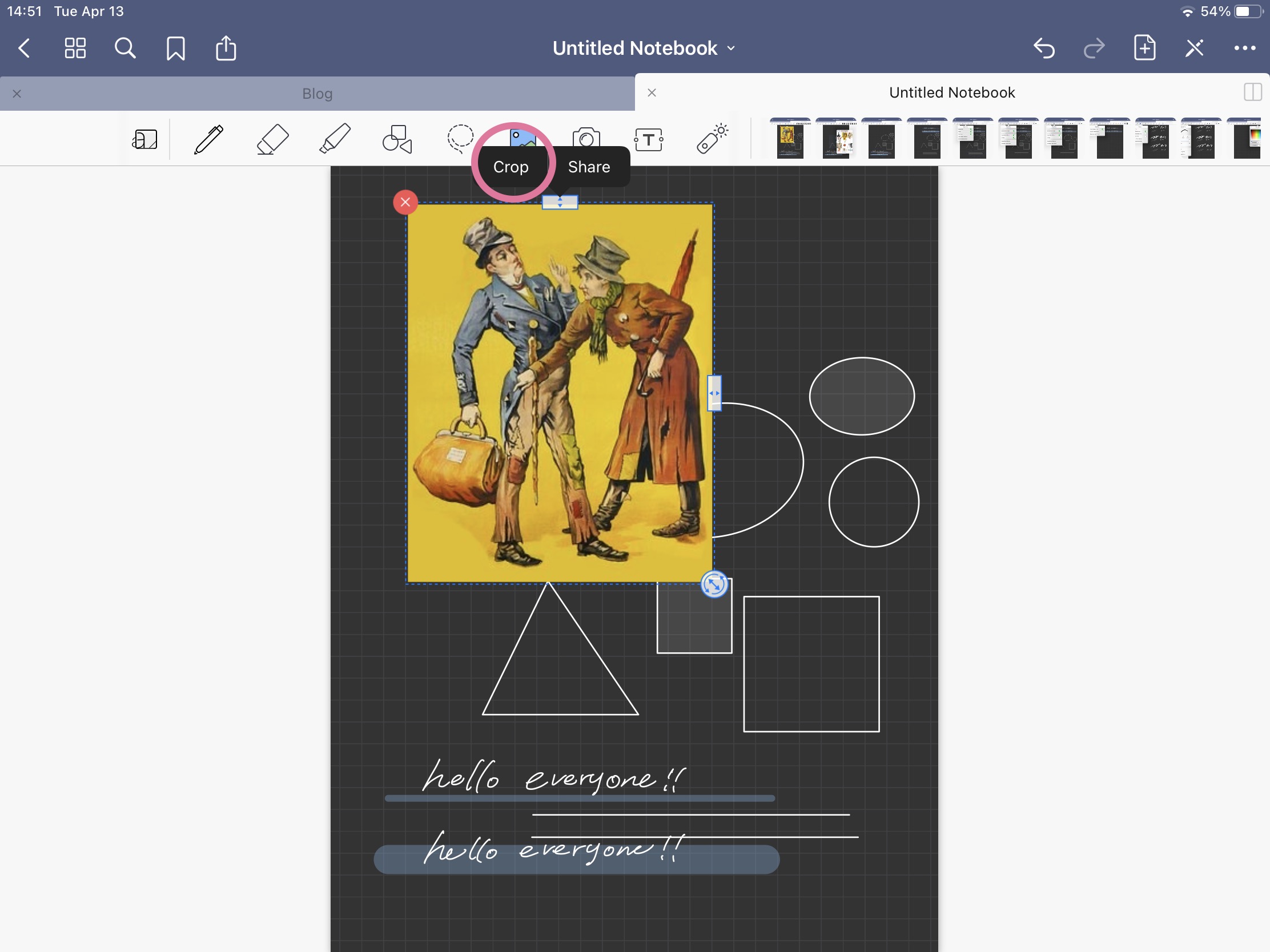The width and height of the screenshot is (1270, 952).
Task: Select the Text box tool
Action: point(649,139)
